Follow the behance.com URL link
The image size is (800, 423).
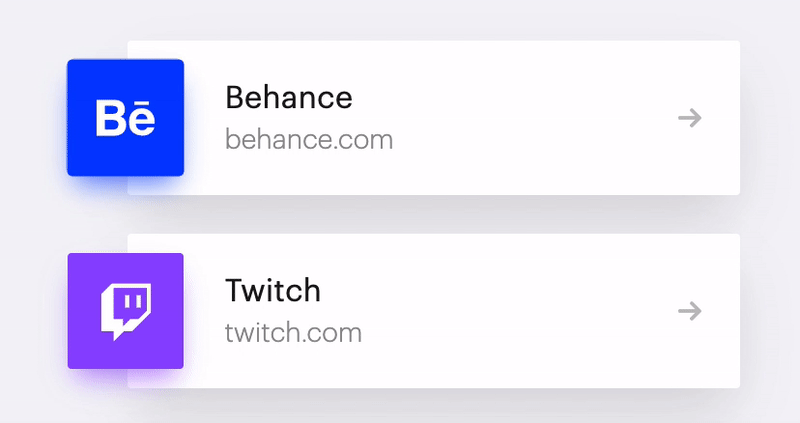(x=309, y=140)
